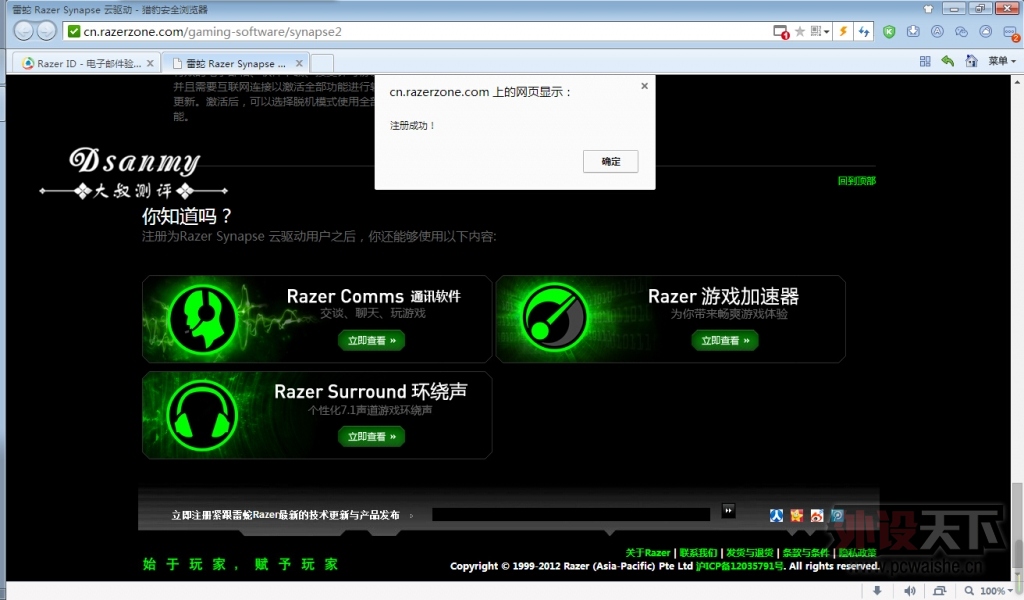Image resolution: width=1024 pixels, height=600 pixels.
Task: Submit newsletter with the double-arrow button
Action: coord(729,511)
